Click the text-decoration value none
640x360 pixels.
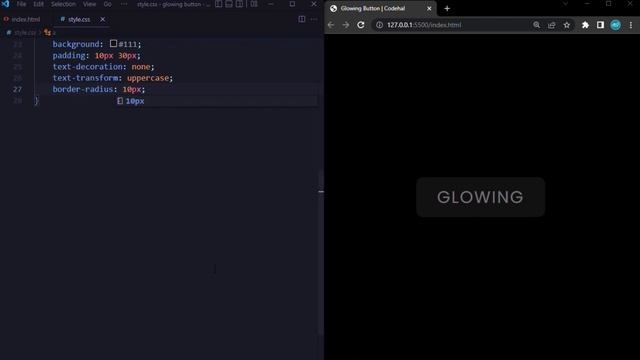(141, 67)
